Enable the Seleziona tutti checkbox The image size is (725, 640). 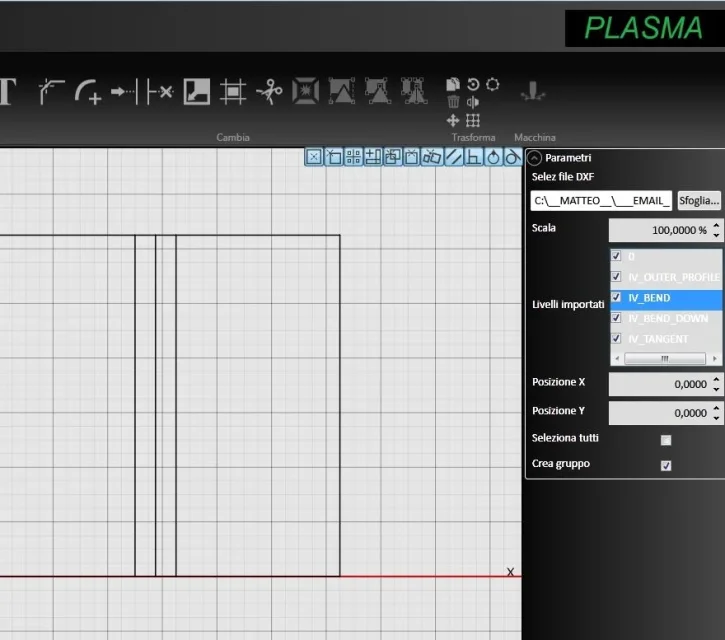(x=666, y=440)
